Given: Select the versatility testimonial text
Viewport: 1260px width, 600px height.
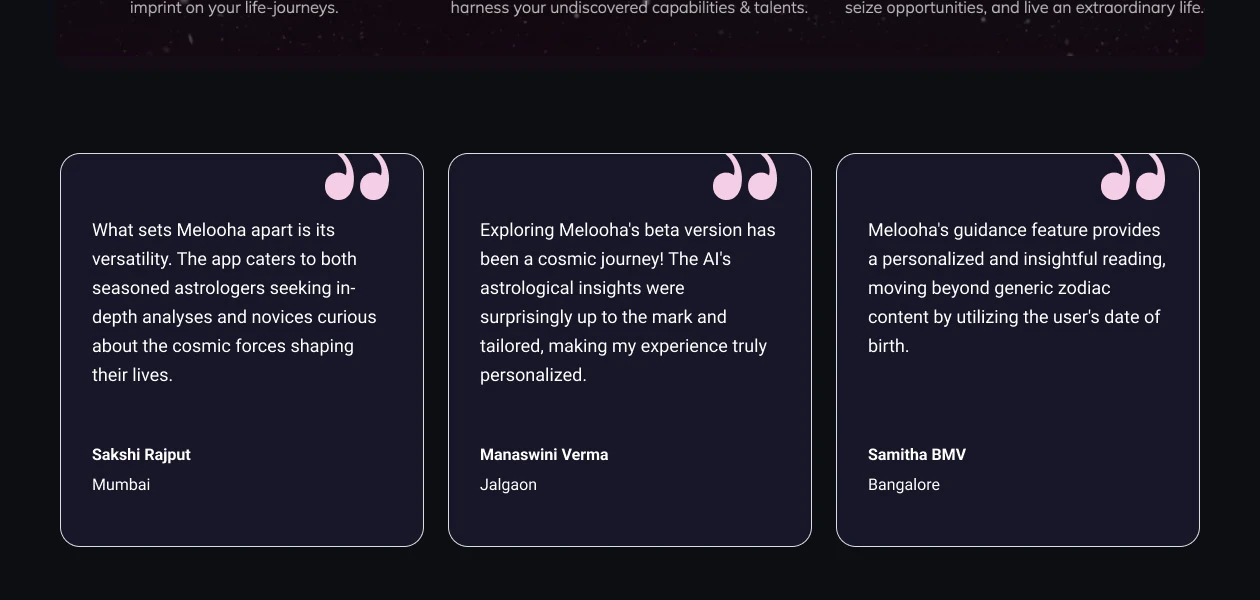Looking at the screenshot, I should click(234, 302).
